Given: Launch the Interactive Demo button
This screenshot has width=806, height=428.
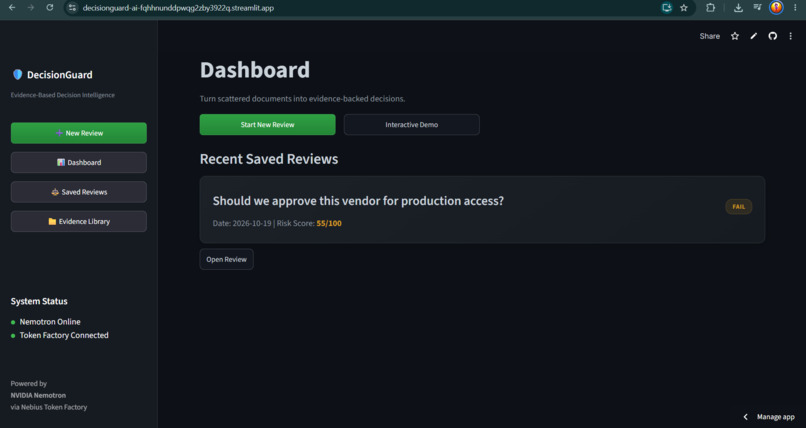Looking at the screenshot, I should pos(412,125).
